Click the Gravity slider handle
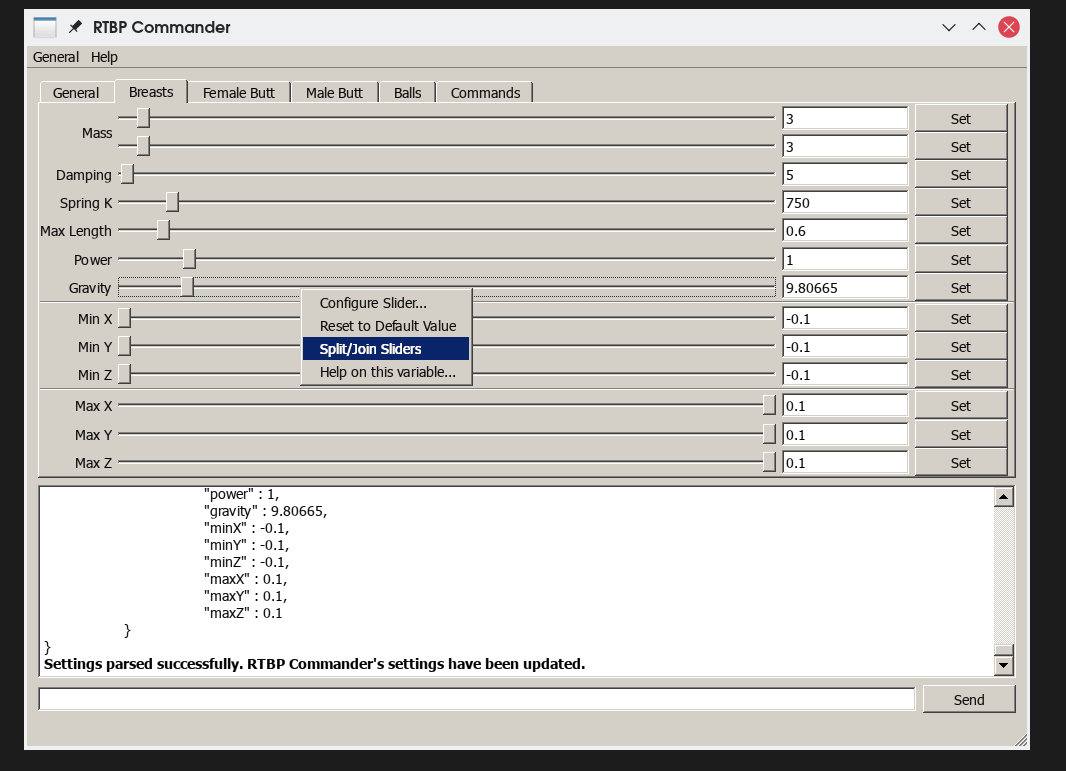Viewport: 1066px width, 771px height. pyautogui.click(x=188, y=287)
